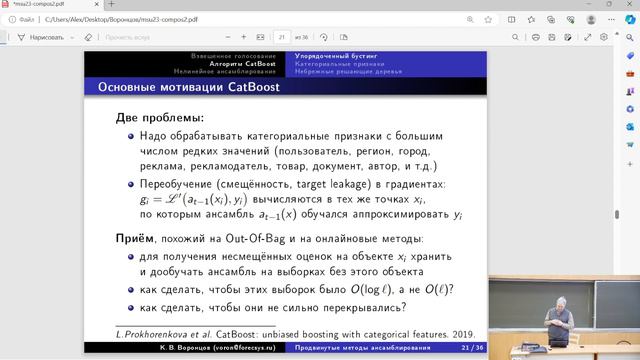
Task: Click Категориальные признаки in slide header
Action: click(340, 64)
